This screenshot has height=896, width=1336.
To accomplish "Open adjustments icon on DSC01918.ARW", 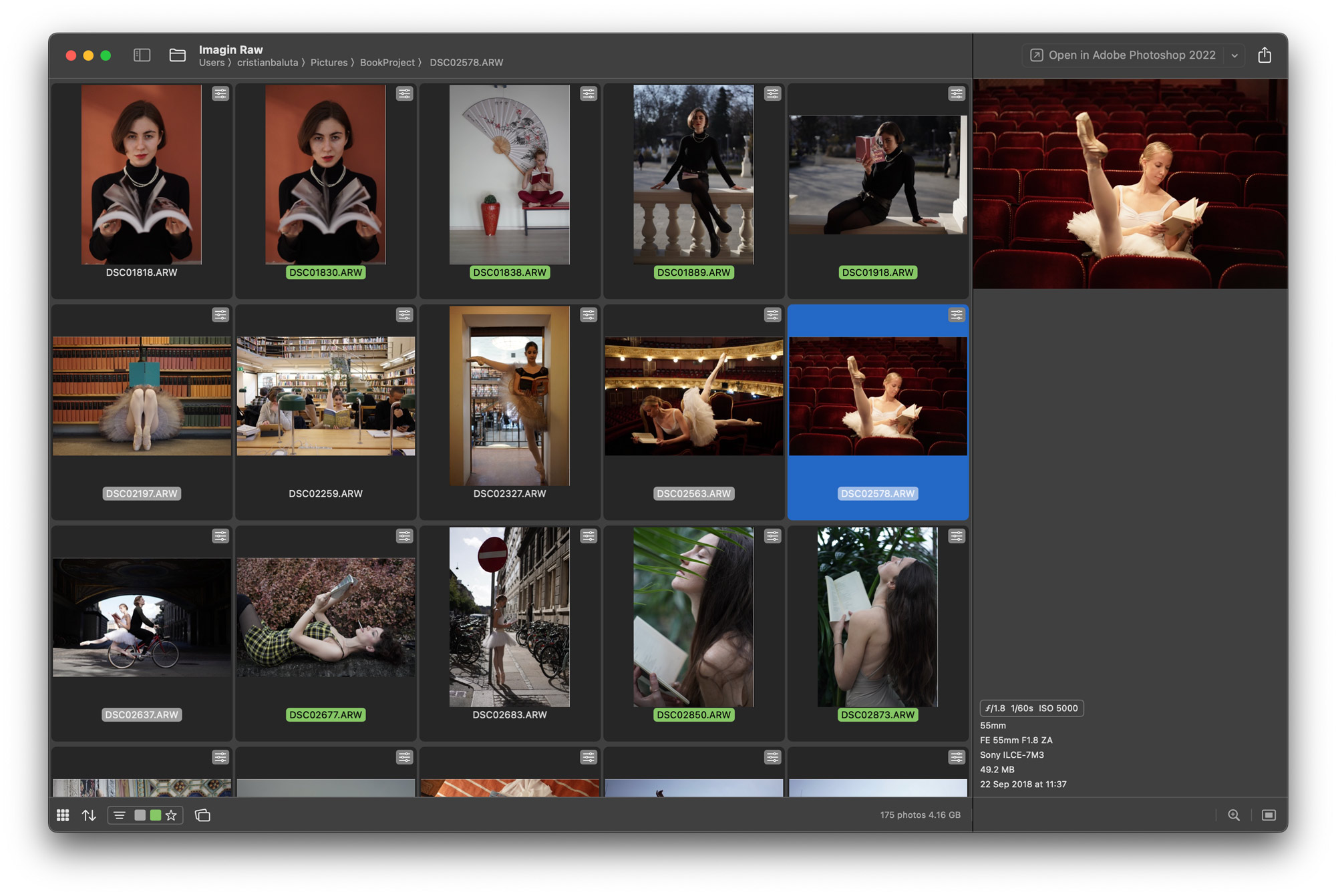I will [x=957, y=93].
